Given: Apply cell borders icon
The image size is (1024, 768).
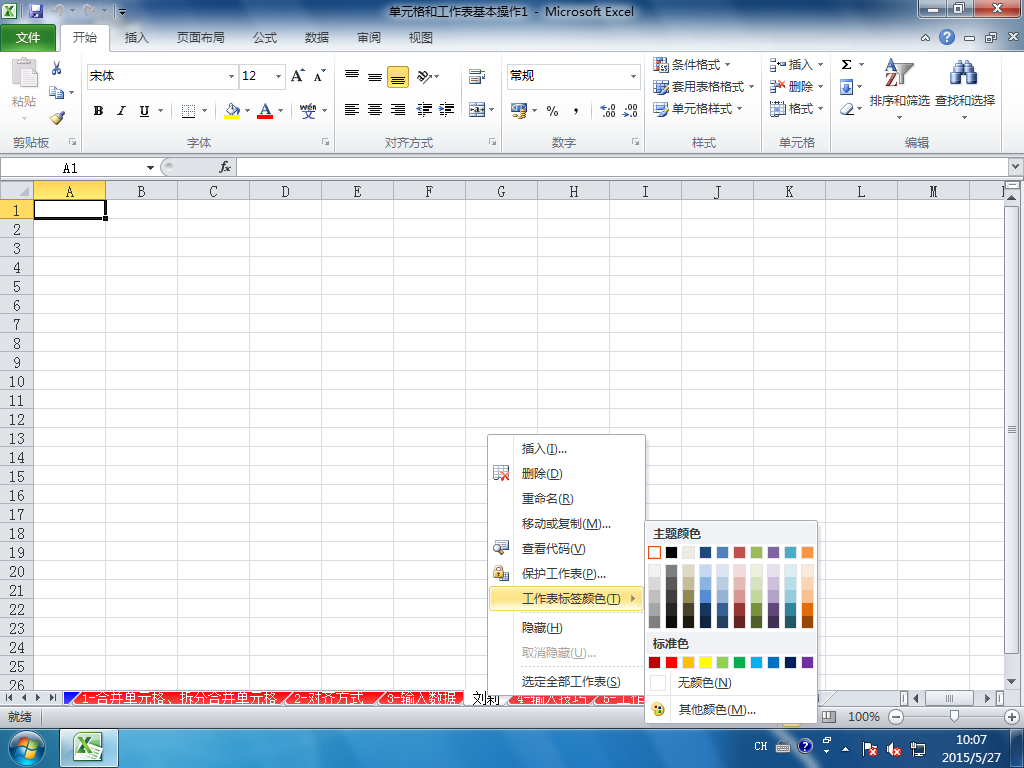Looking at the screenshot, I should coord(188,111).
